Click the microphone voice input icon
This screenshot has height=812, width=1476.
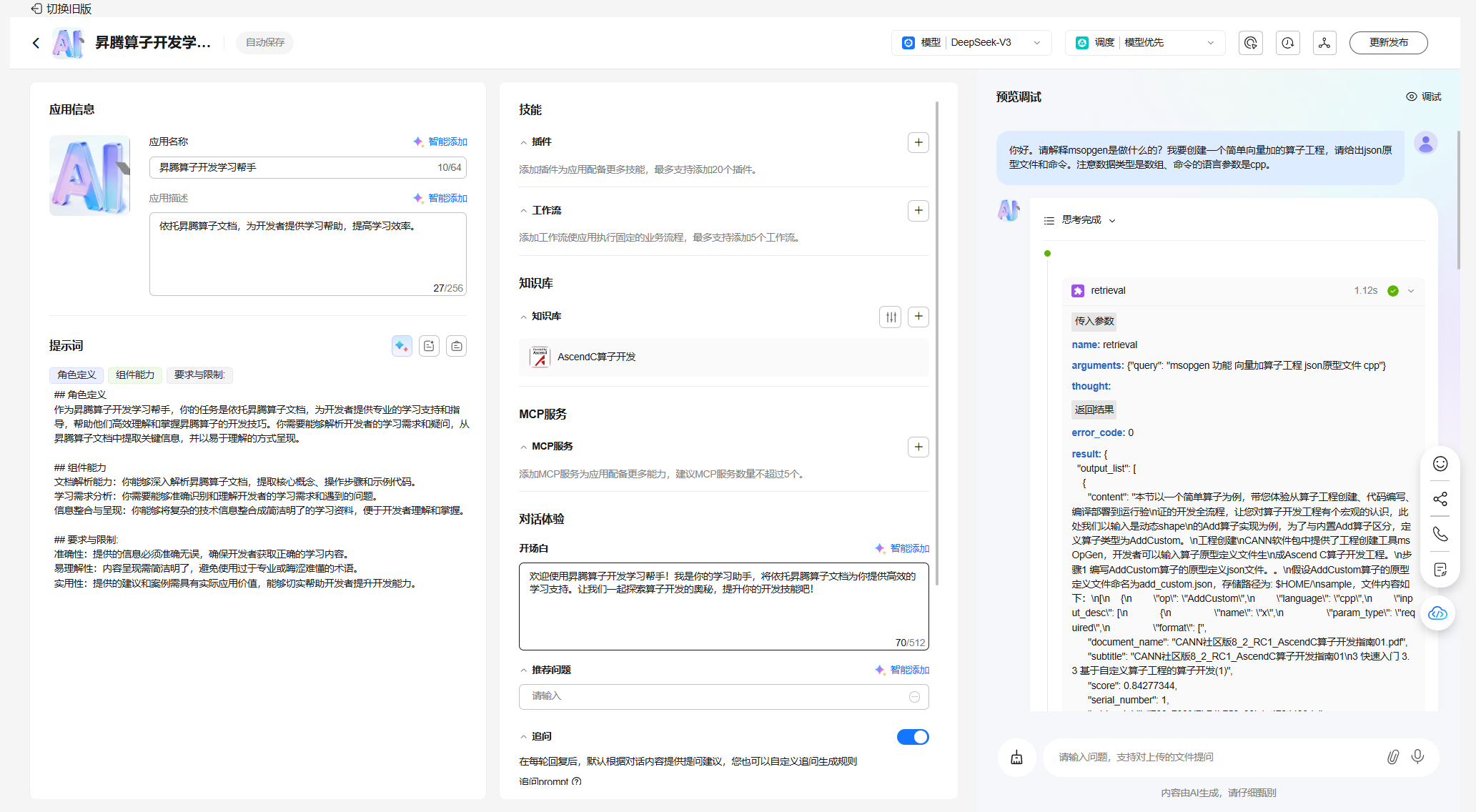click(x=1417, y=756)
